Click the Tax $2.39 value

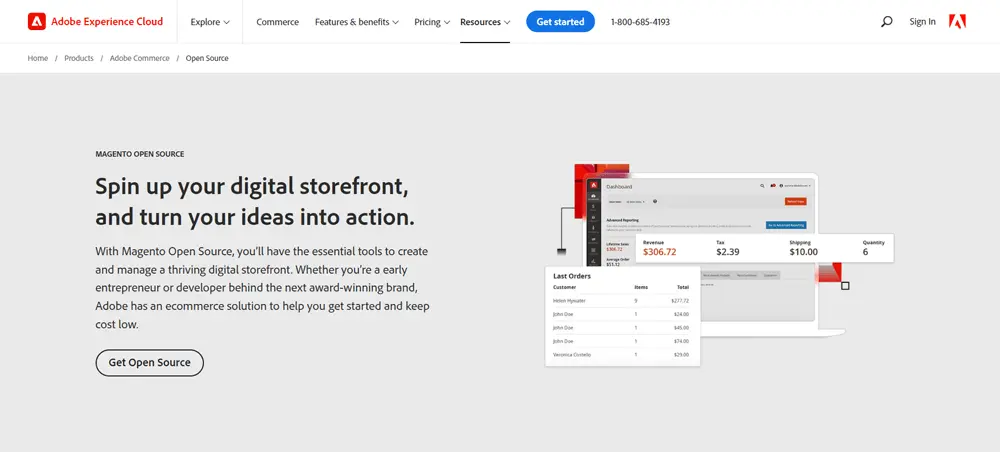pos(728,252)
